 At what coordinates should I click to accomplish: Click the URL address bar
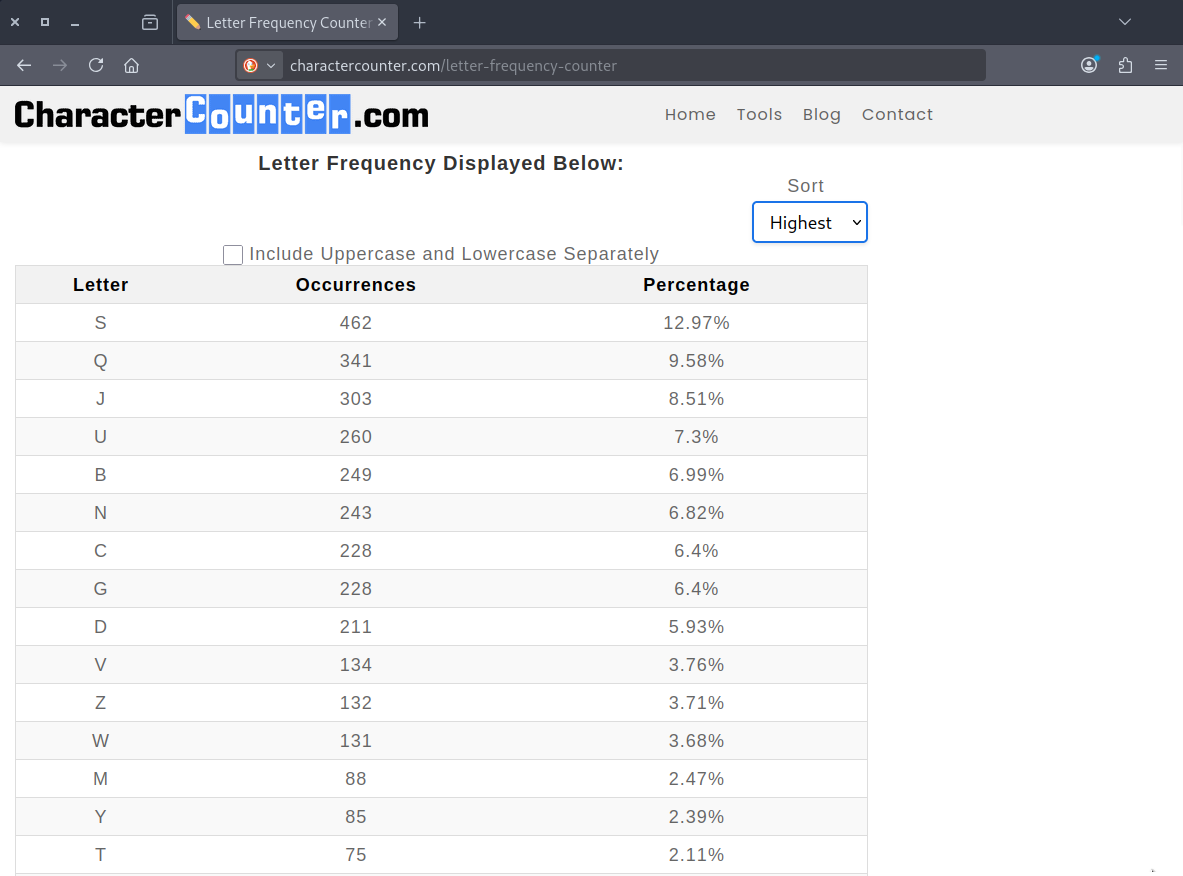pyautogui.click(x=630, y=66)
